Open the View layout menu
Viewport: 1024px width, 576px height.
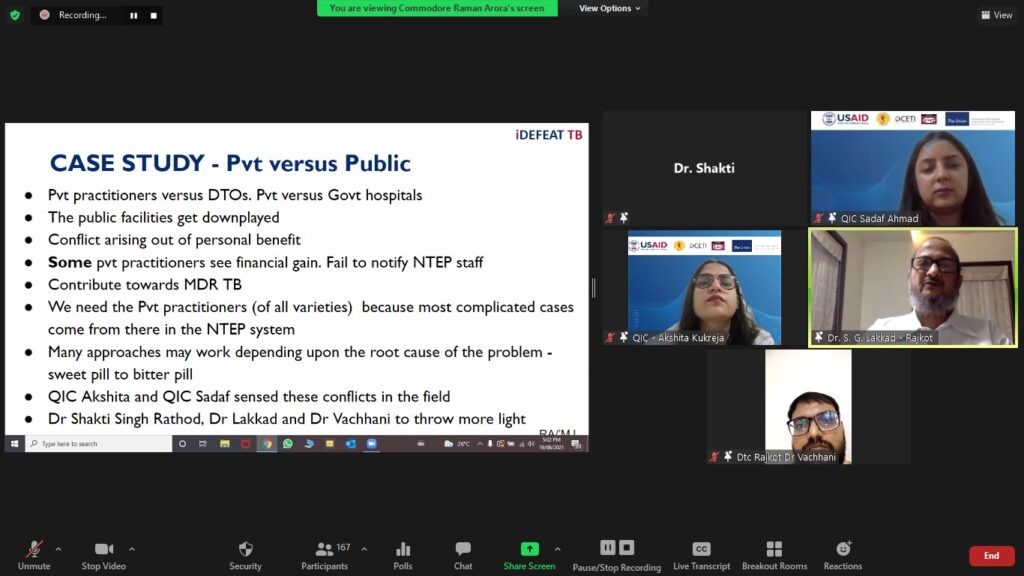pyautogui.click(x=996, y=15)
